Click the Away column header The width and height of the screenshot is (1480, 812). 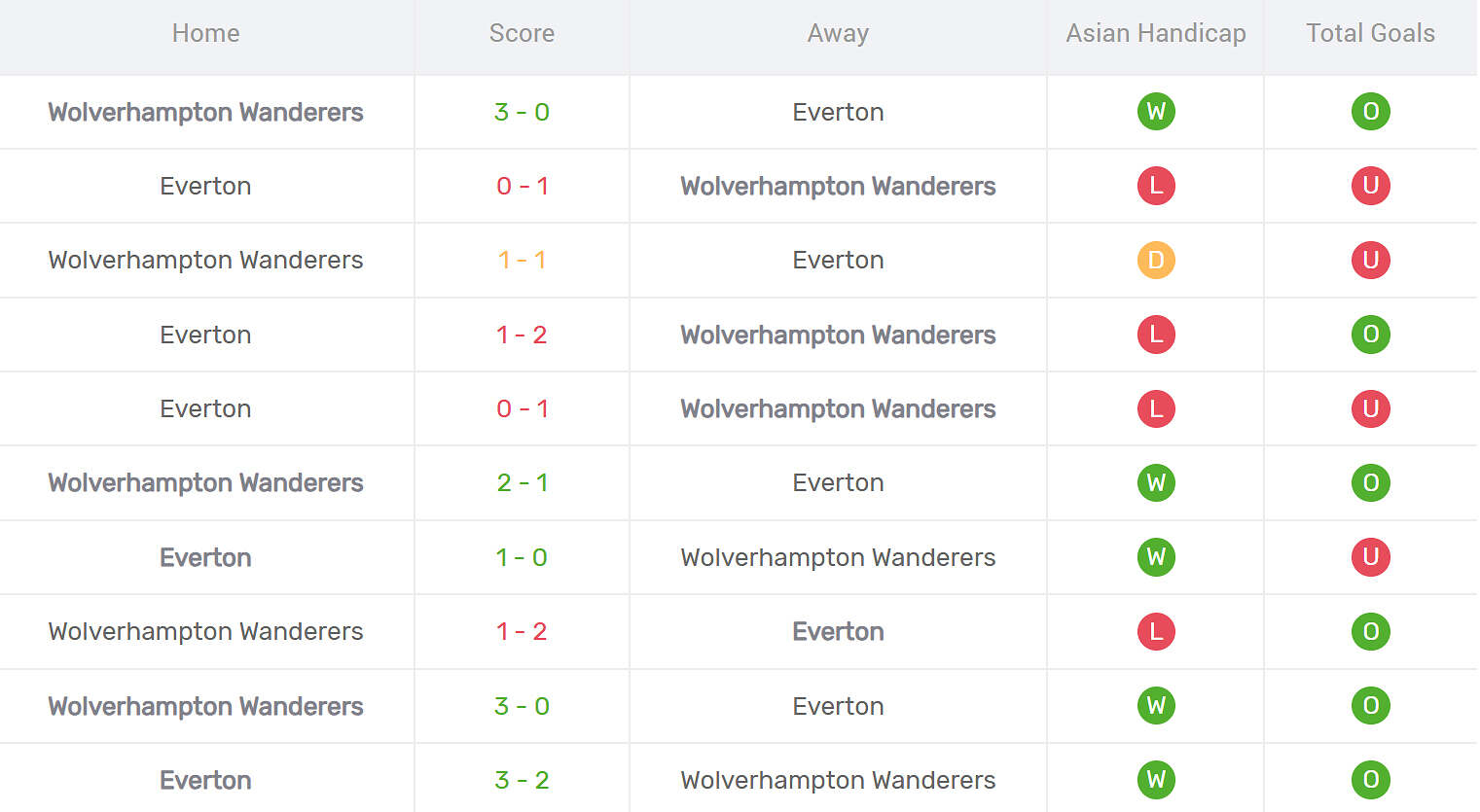coord(838,34)
